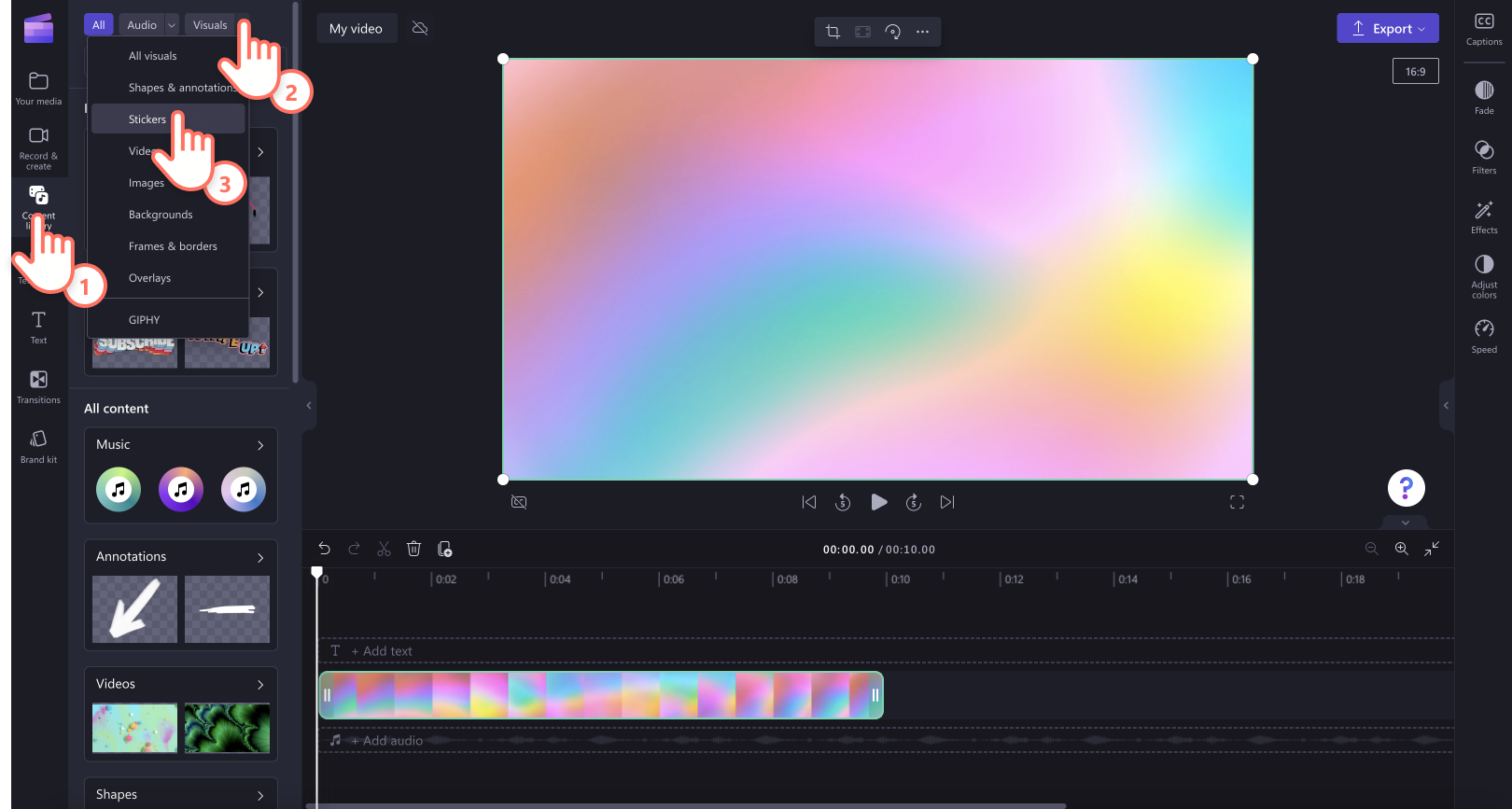Select the green fractal video thumbnail
Screen dimensions: 1512x809
click(227, 728)
